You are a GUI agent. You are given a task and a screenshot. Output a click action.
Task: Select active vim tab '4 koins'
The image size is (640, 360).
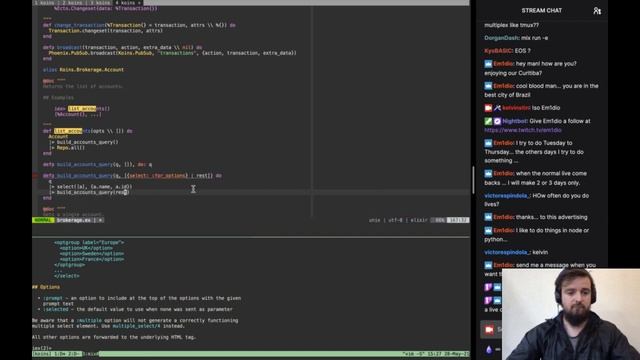coord(127,2)
